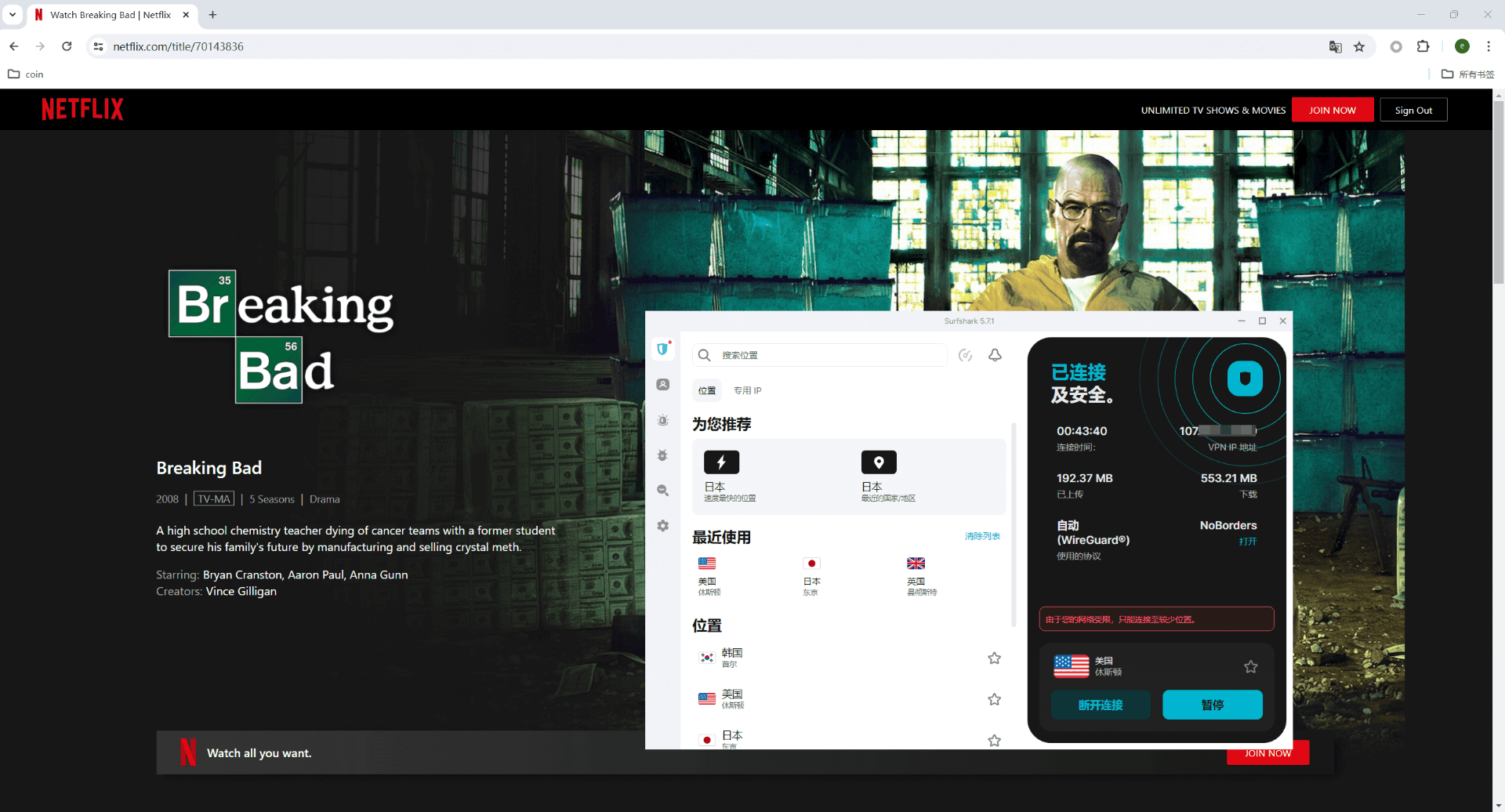Favorite Japan location in list star
This screenshot has height=812, width=1505.
(x=995, y=741)
